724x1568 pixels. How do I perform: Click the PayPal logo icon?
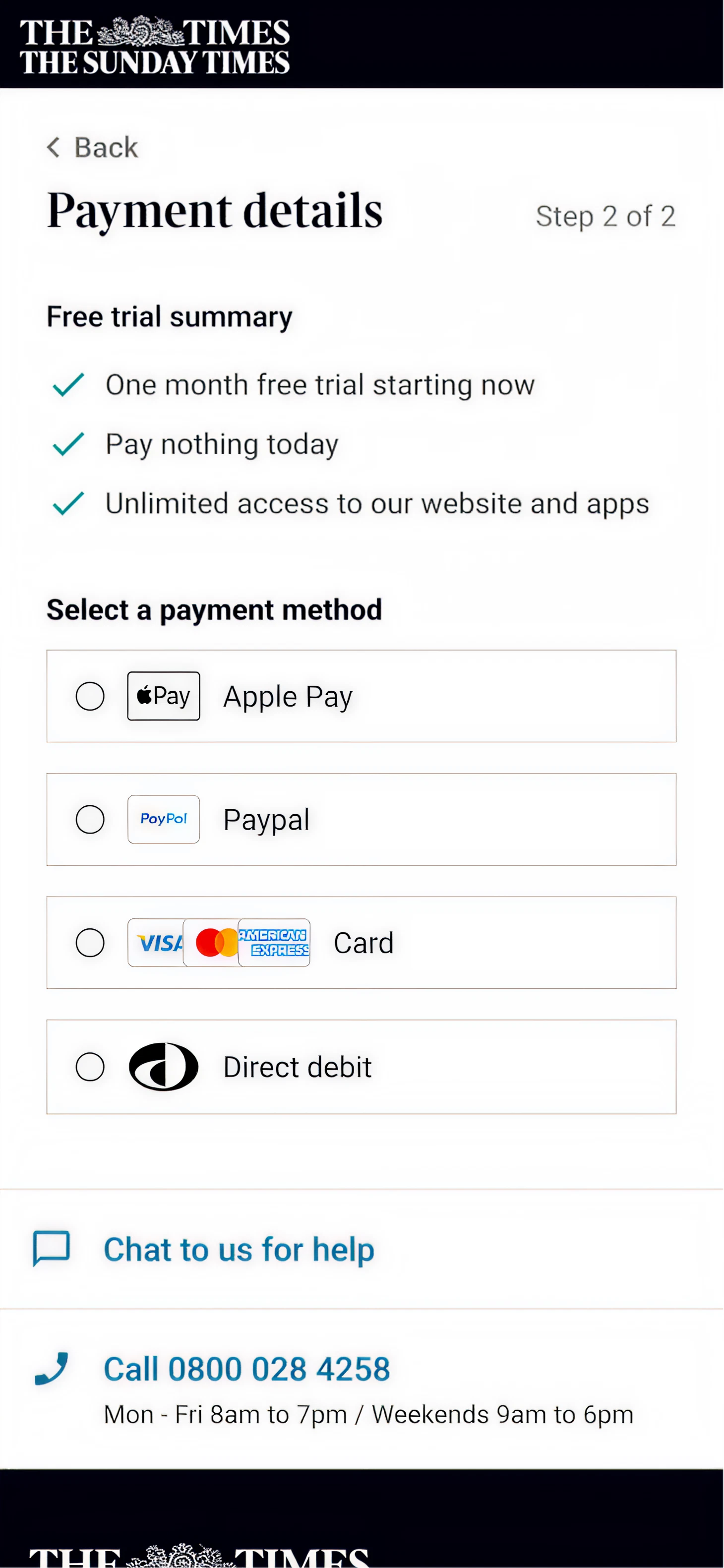[x=163, y=819]
